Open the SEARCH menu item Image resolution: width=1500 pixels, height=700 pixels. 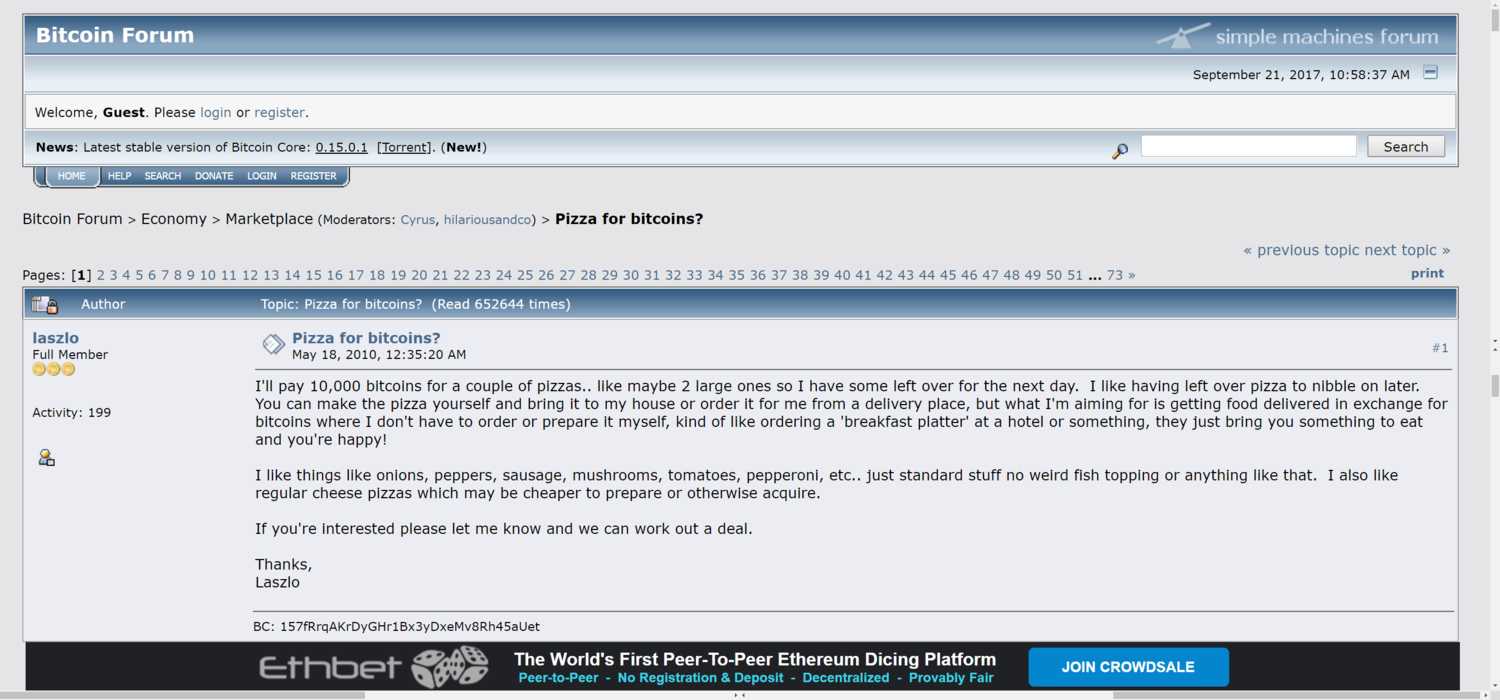click(162, 176)
